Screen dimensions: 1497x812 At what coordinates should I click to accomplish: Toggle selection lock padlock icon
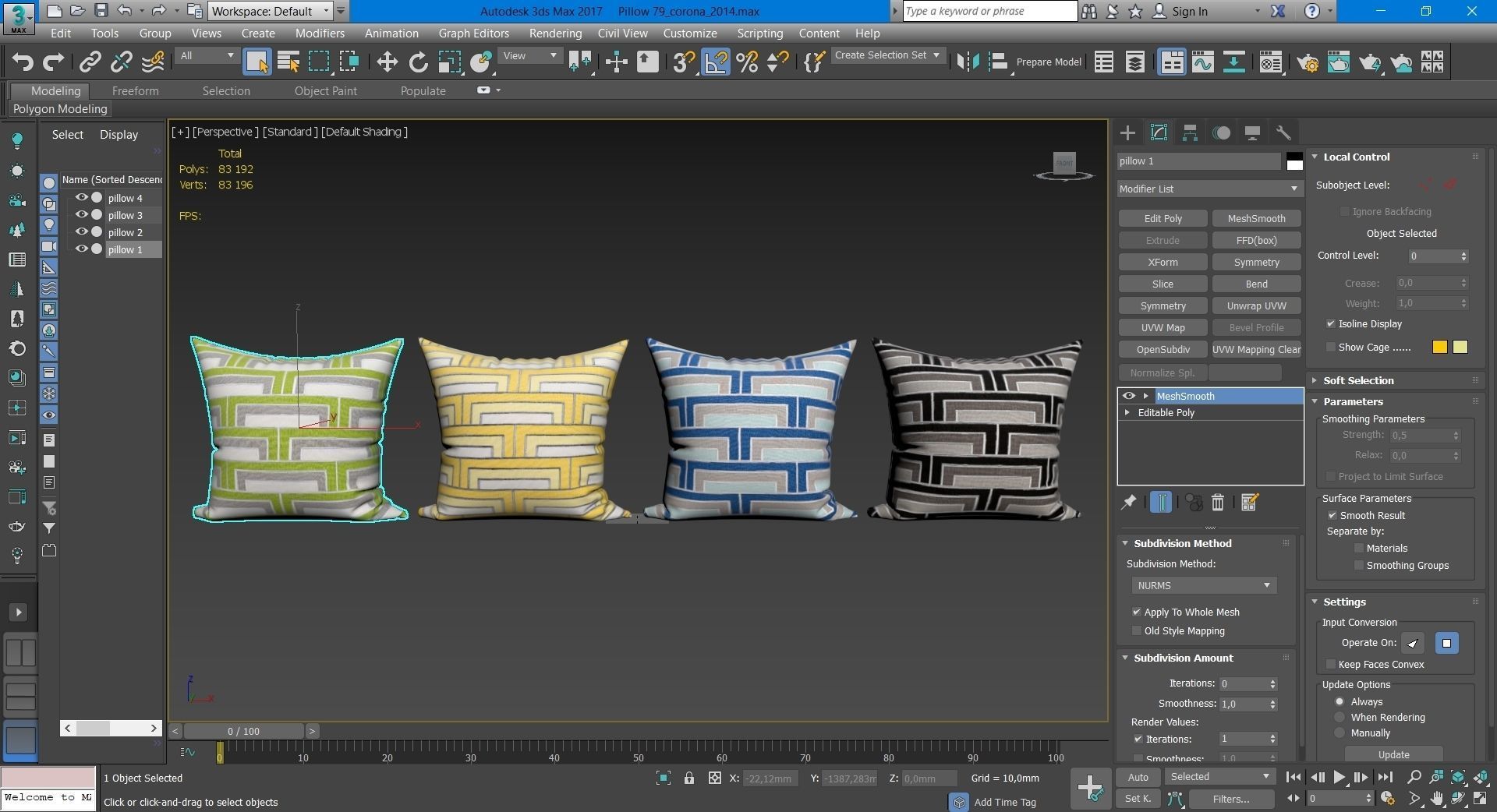pyautogui.click(x=689, y=778)
